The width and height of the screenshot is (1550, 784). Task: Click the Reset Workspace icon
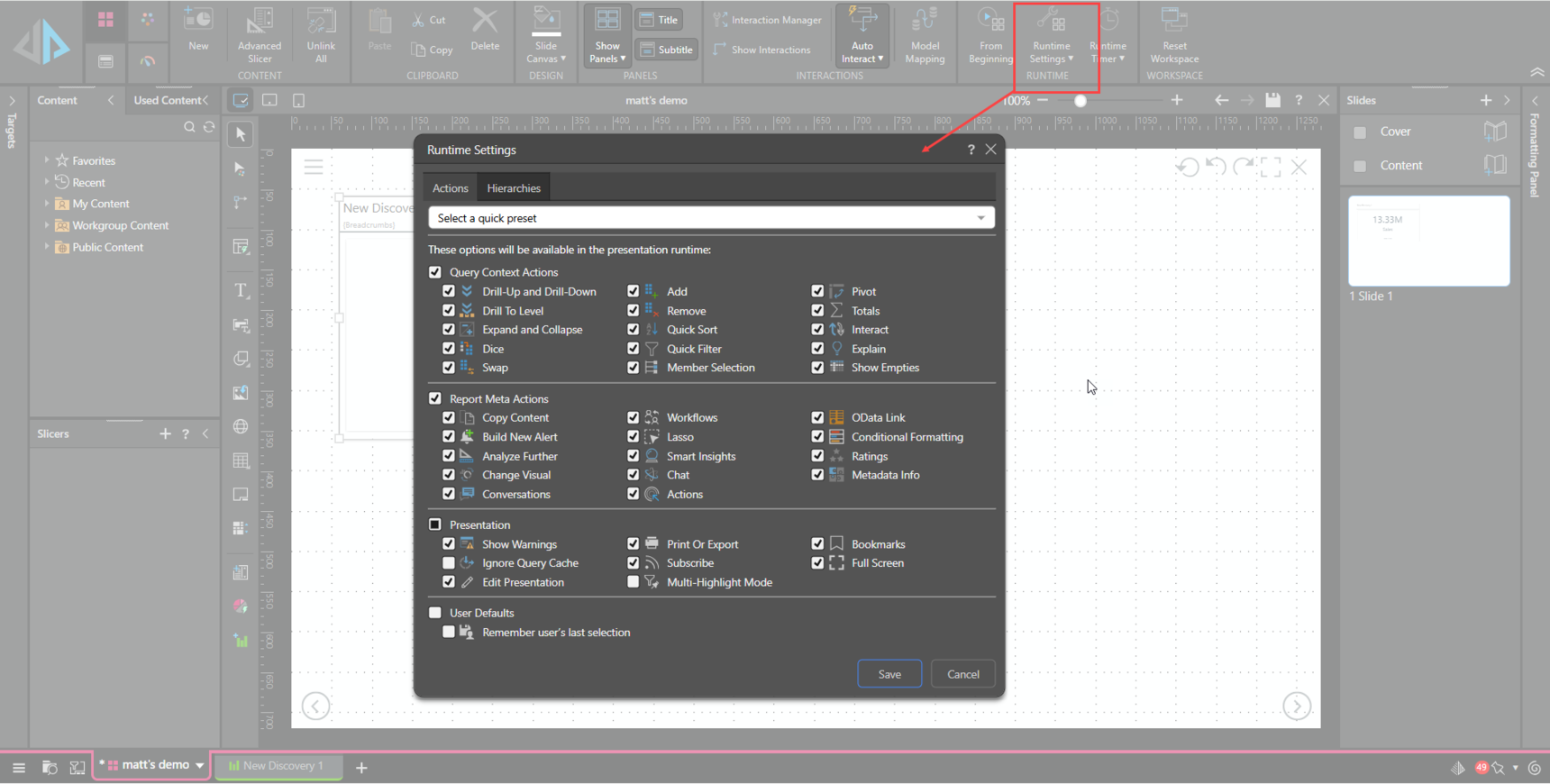click(x=1174, y=35)
